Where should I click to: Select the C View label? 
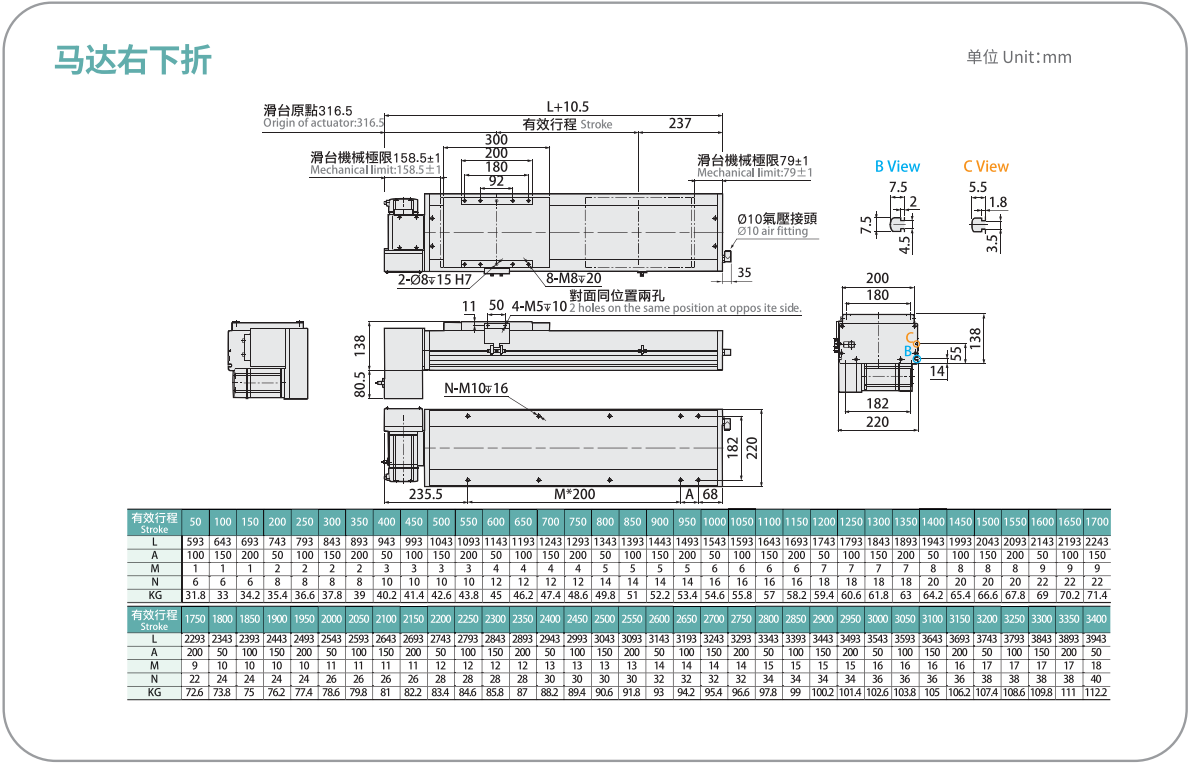(986, 166)
